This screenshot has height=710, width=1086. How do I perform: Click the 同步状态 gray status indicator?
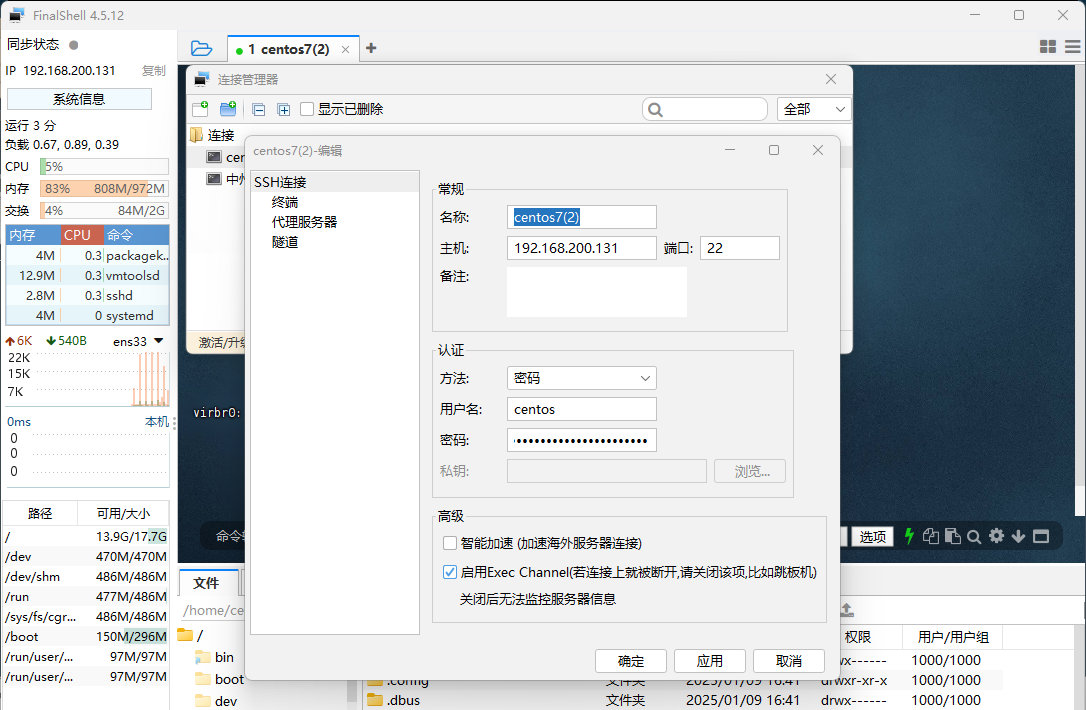click(73, 45)
